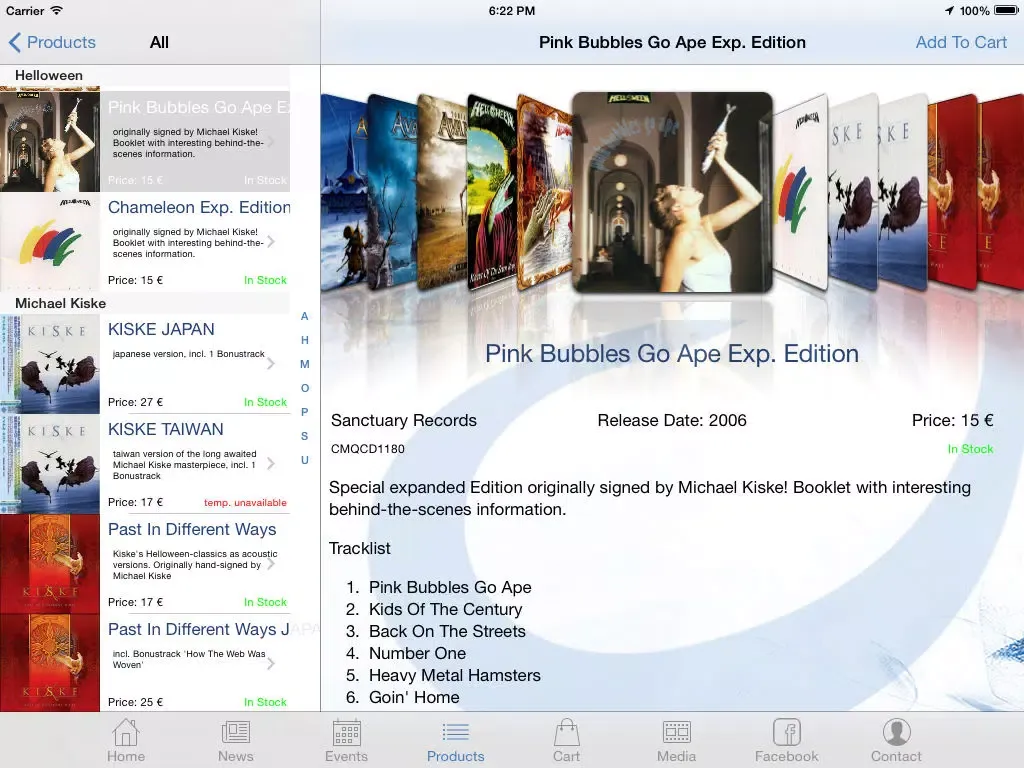Click 'temp. unavailable' status text

(245, 502)
